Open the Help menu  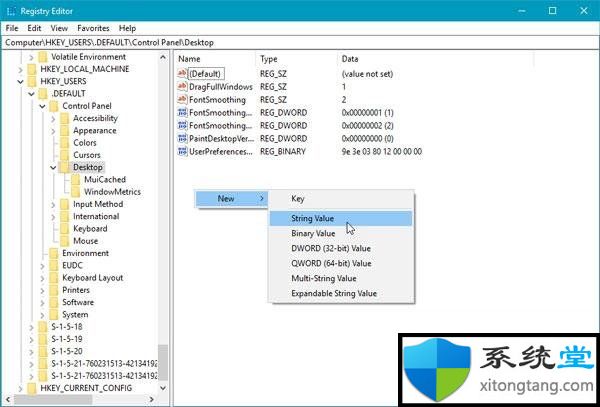click(x=127, y=28)
